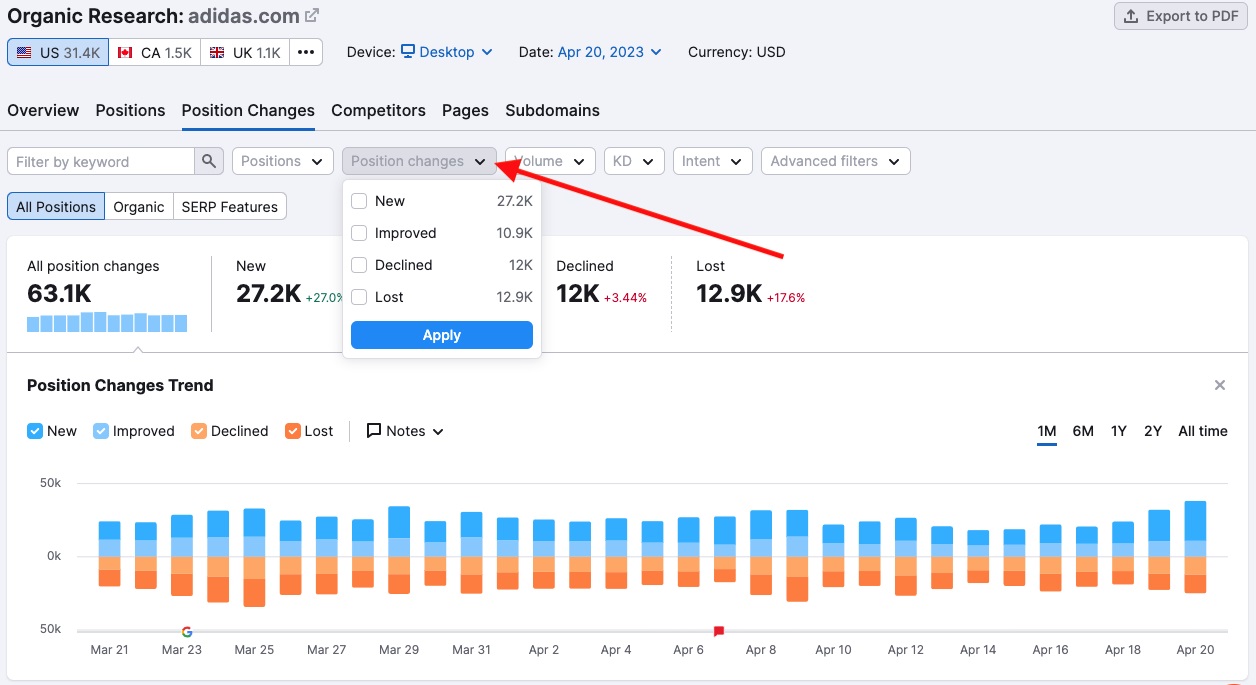Select the Position Changes tab
Image resolution: width=1256 pixels, height=685 pixels.
pyautogui.click(x=248, y=110)
